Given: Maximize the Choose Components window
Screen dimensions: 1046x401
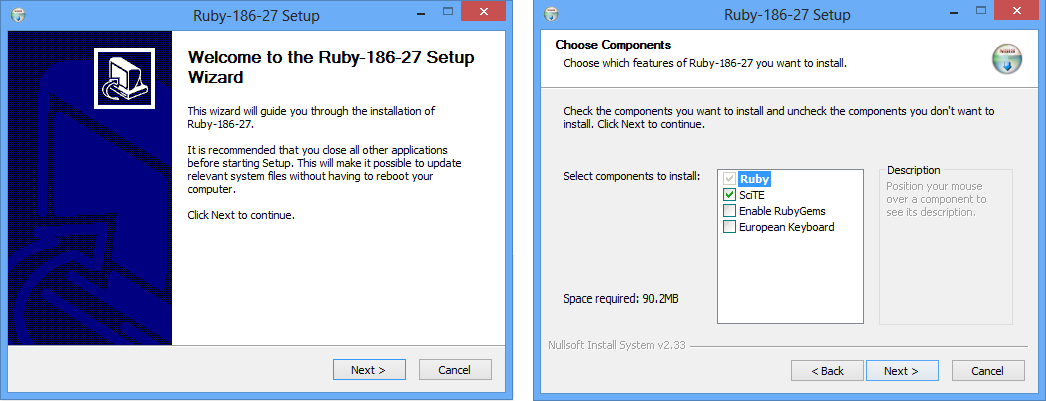Looking at the screenshot, I should pyautogui.click(x=981, y=11).
